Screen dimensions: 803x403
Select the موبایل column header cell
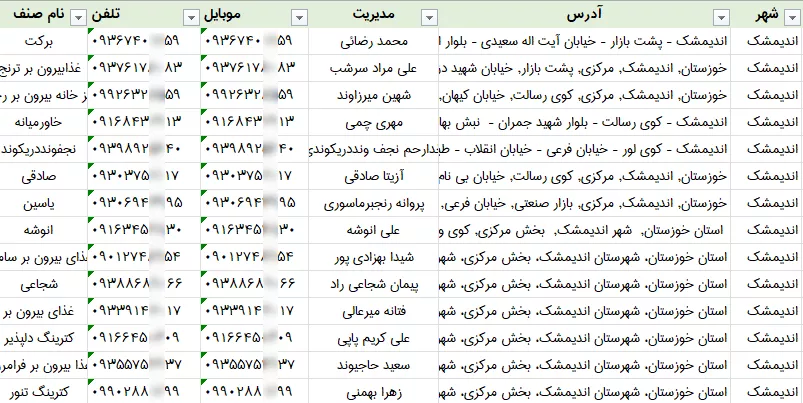pos(255,14)
